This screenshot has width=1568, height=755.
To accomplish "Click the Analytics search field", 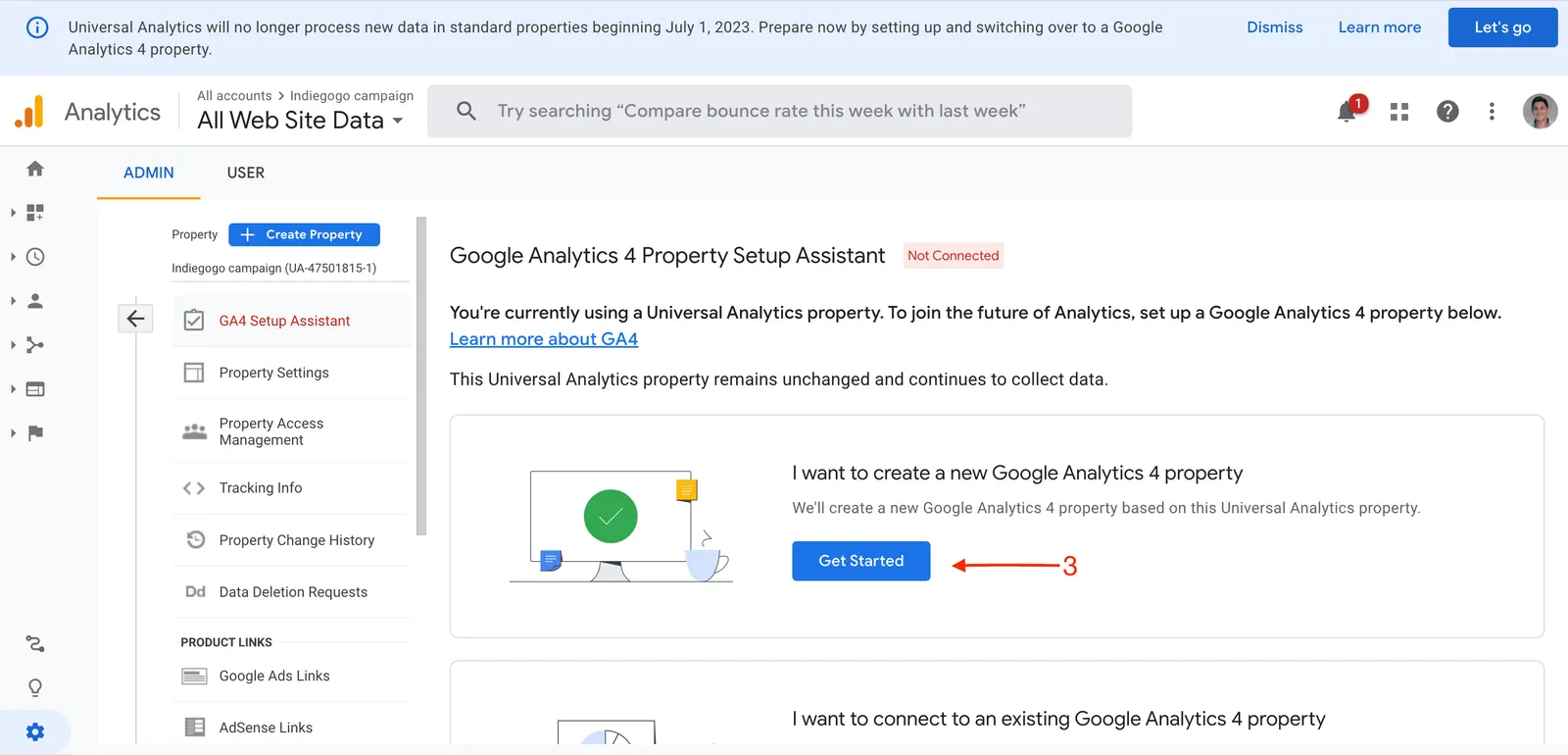I will click(x=779, y=111).
